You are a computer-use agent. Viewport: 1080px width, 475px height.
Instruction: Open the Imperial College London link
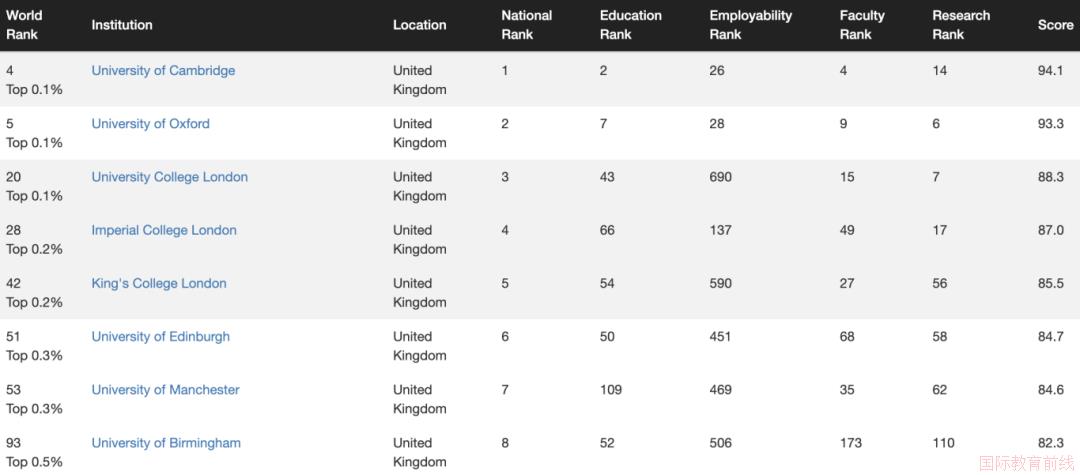164,230
